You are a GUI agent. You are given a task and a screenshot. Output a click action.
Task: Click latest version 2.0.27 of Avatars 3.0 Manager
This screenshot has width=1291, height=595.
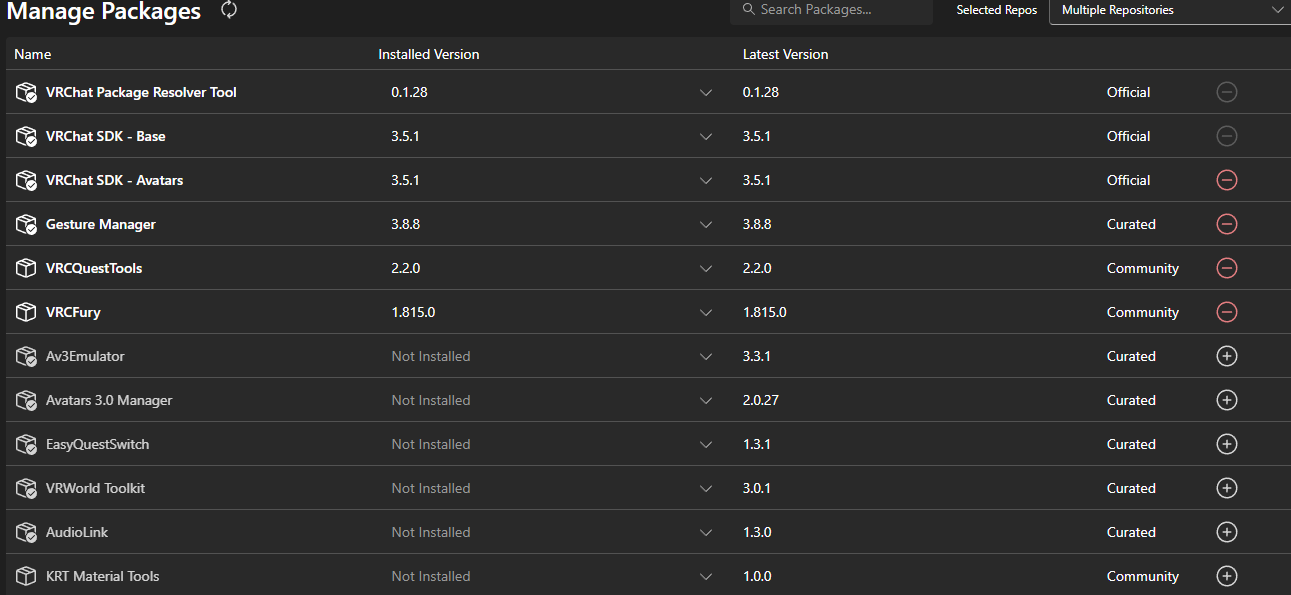[x=761, y=400]
